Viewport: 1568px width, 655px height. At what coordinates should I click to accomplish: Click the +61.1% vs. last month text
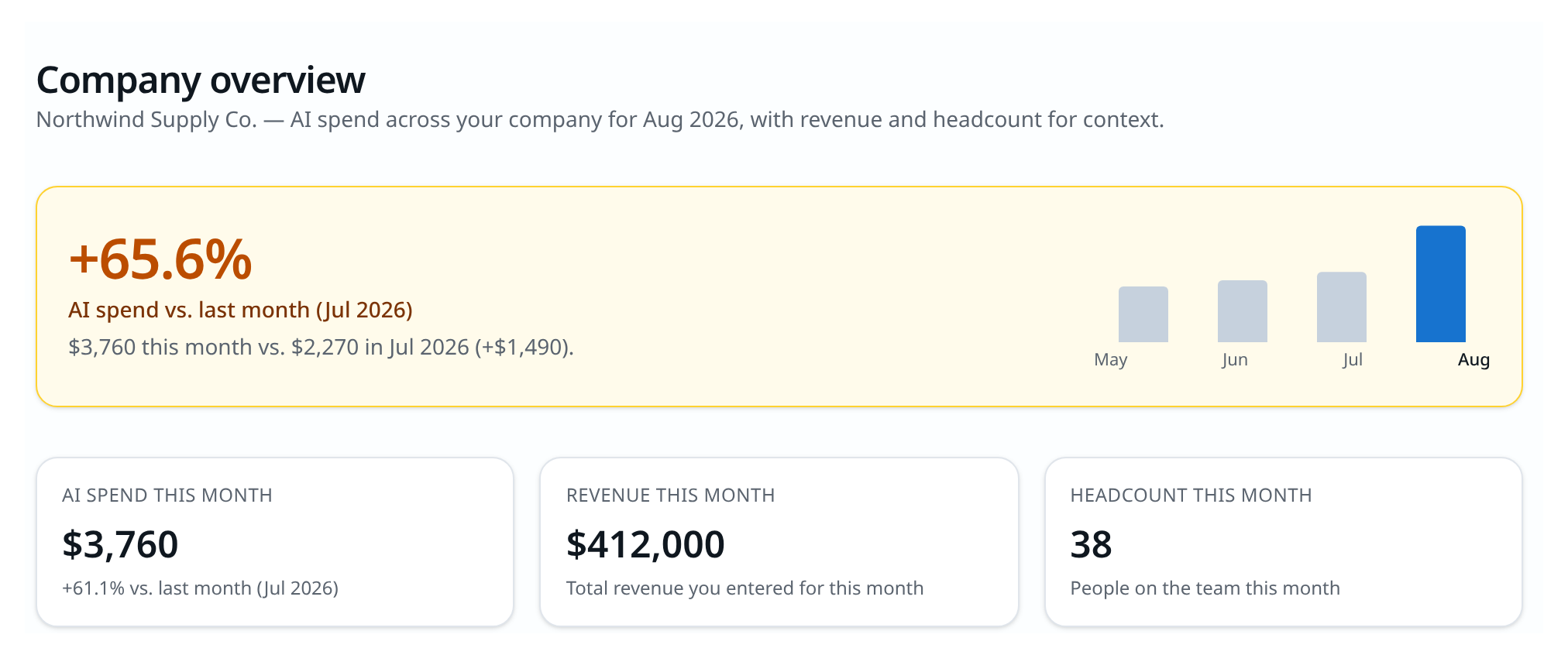pos(200,588)
